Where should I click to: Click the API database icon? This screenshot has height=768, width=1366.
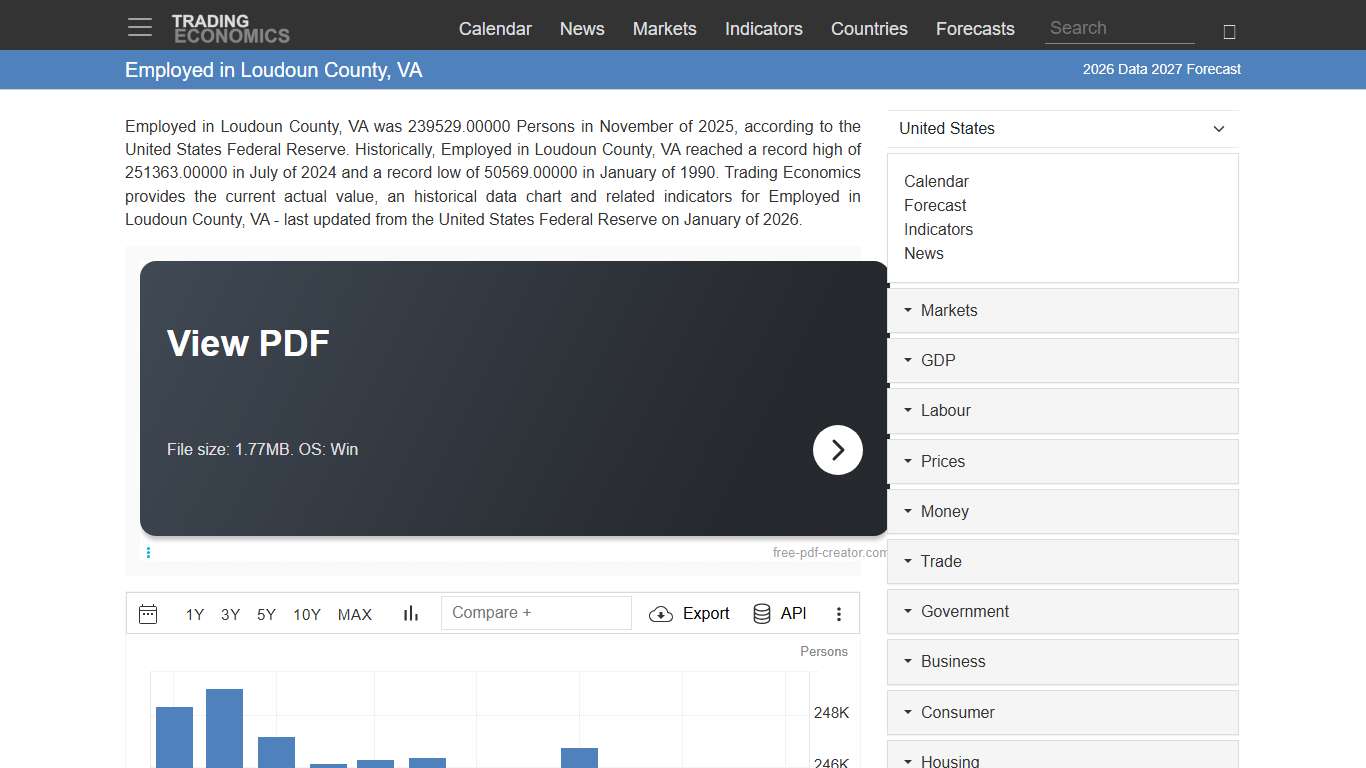762,614
